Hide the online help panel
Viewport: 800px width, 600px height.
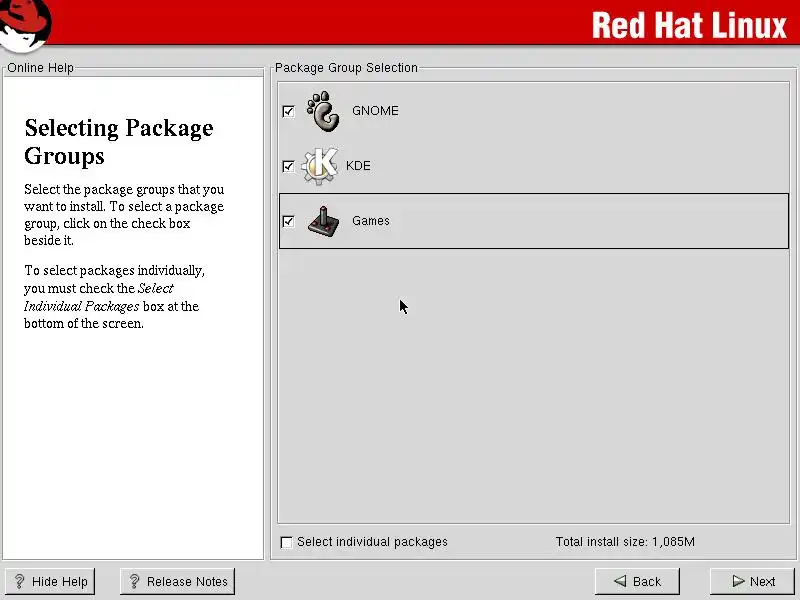(50, 581)
